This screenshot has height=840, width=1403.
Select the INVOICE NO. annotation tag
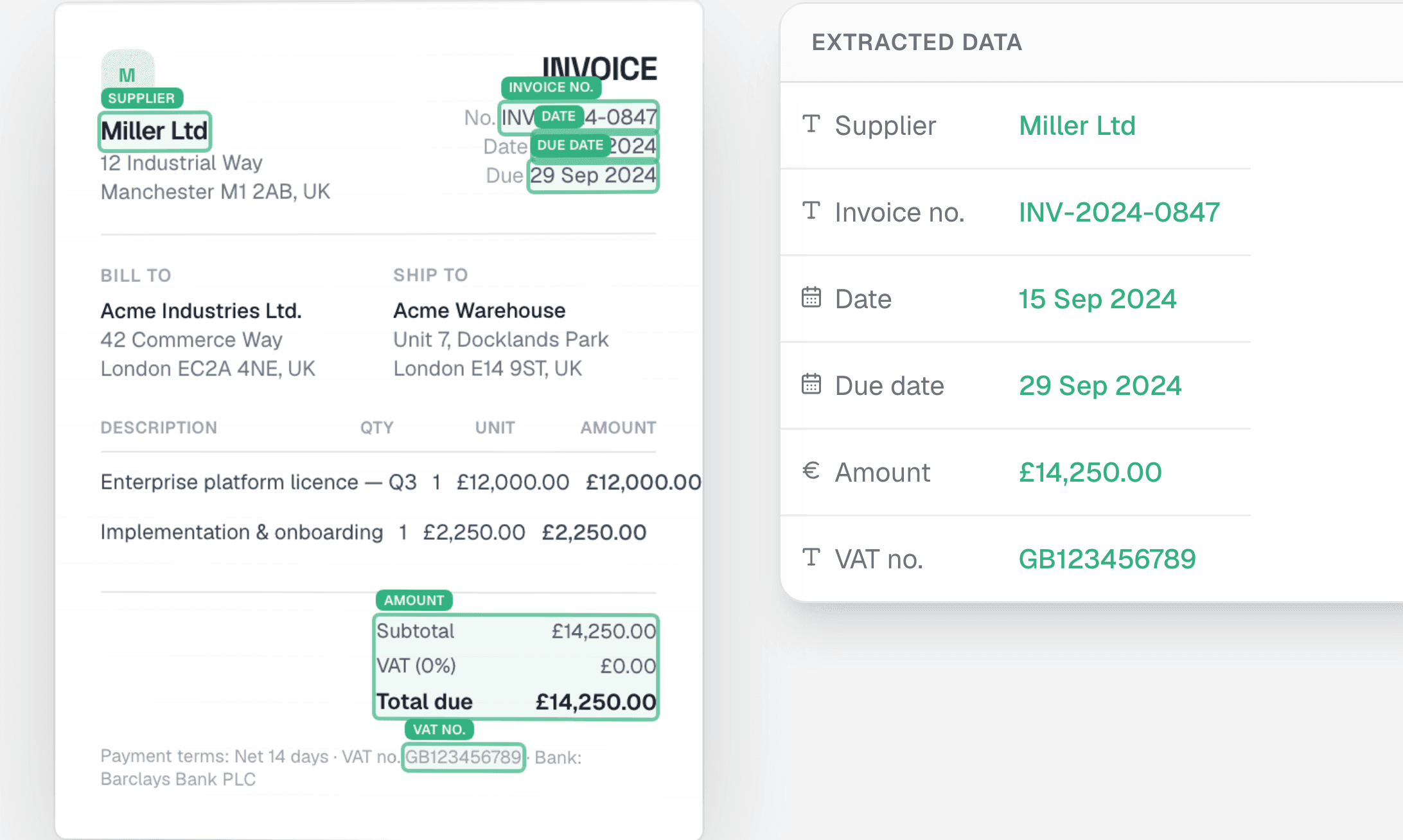coord(551,87)
